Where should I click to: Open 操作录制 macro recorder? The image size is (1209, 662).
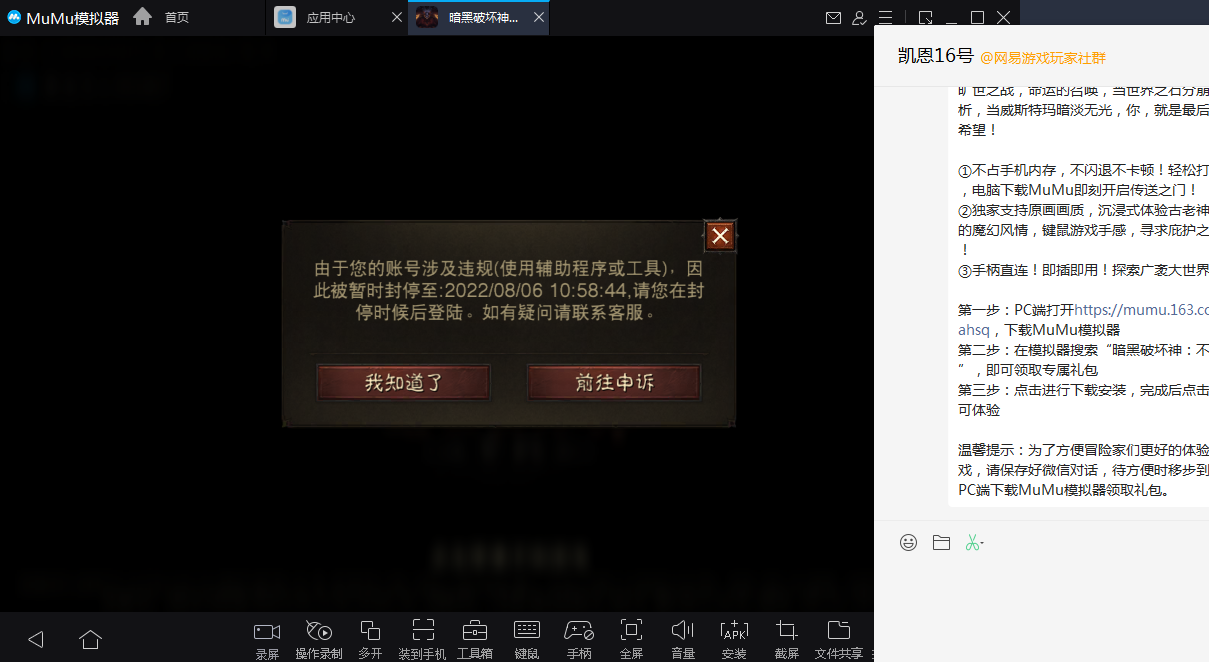pos(319,639)
